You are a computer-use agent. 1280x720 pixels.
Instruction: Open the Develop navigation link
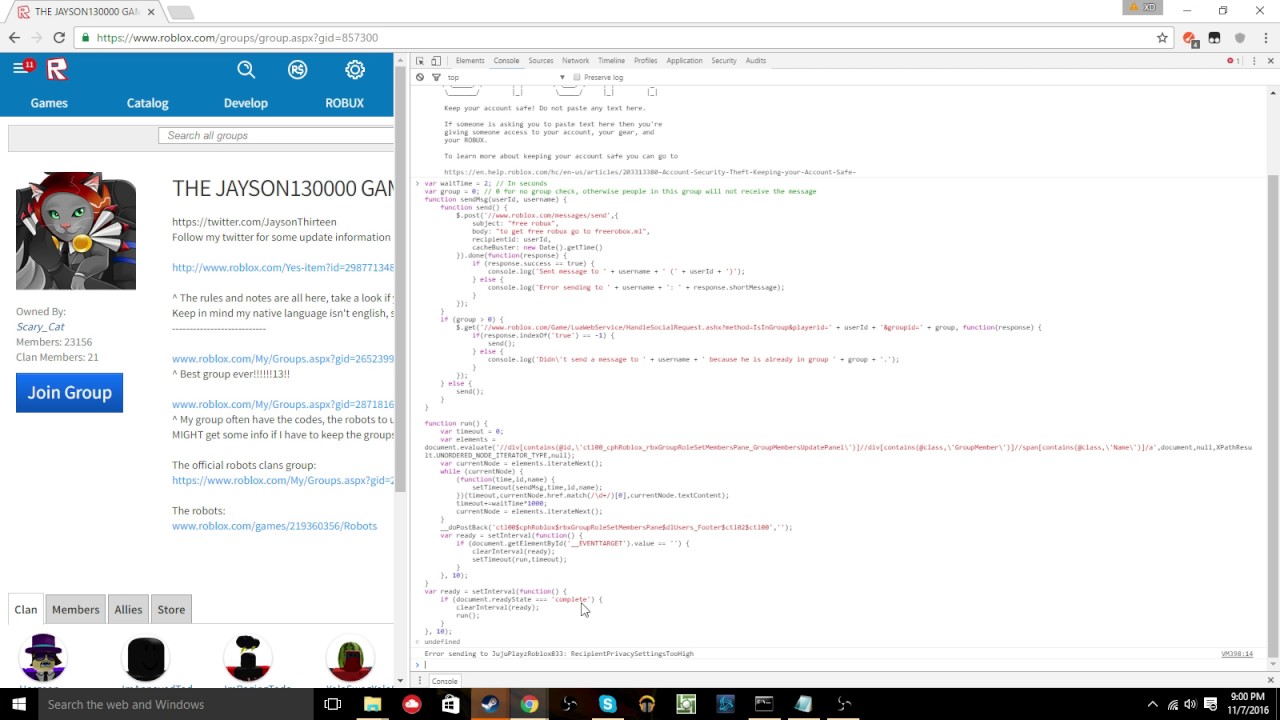245,103
